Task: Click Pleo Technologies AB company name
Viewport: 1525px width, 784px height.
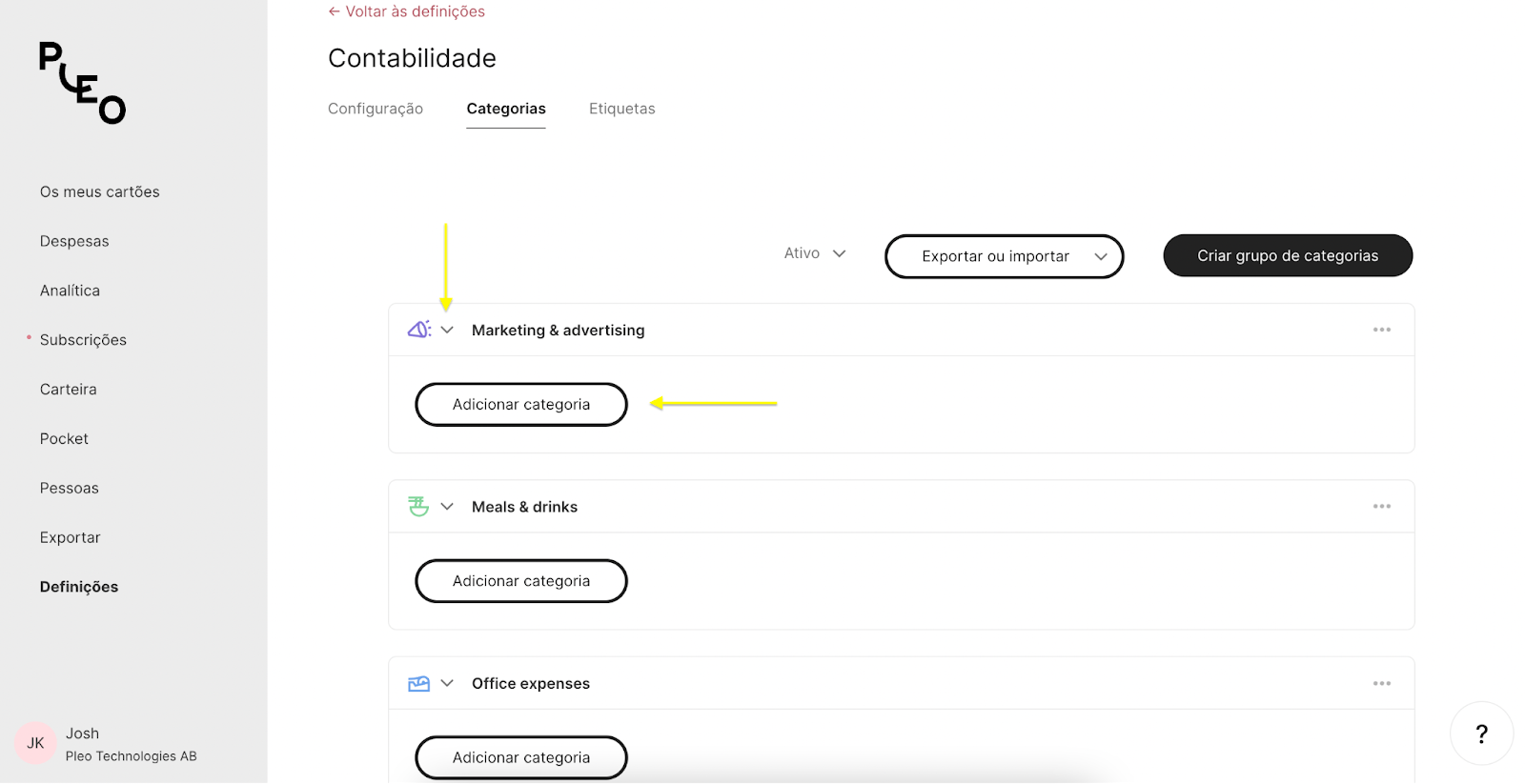Action: [x=132, y=756]
